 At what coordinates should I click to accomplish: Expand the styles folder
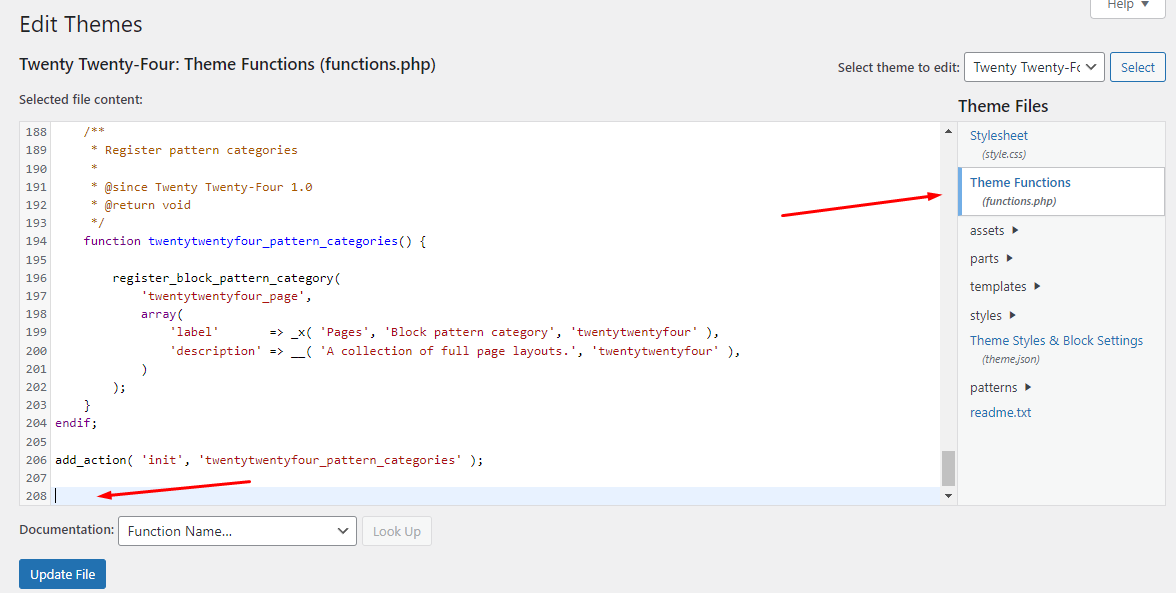[x=993, y=315]
